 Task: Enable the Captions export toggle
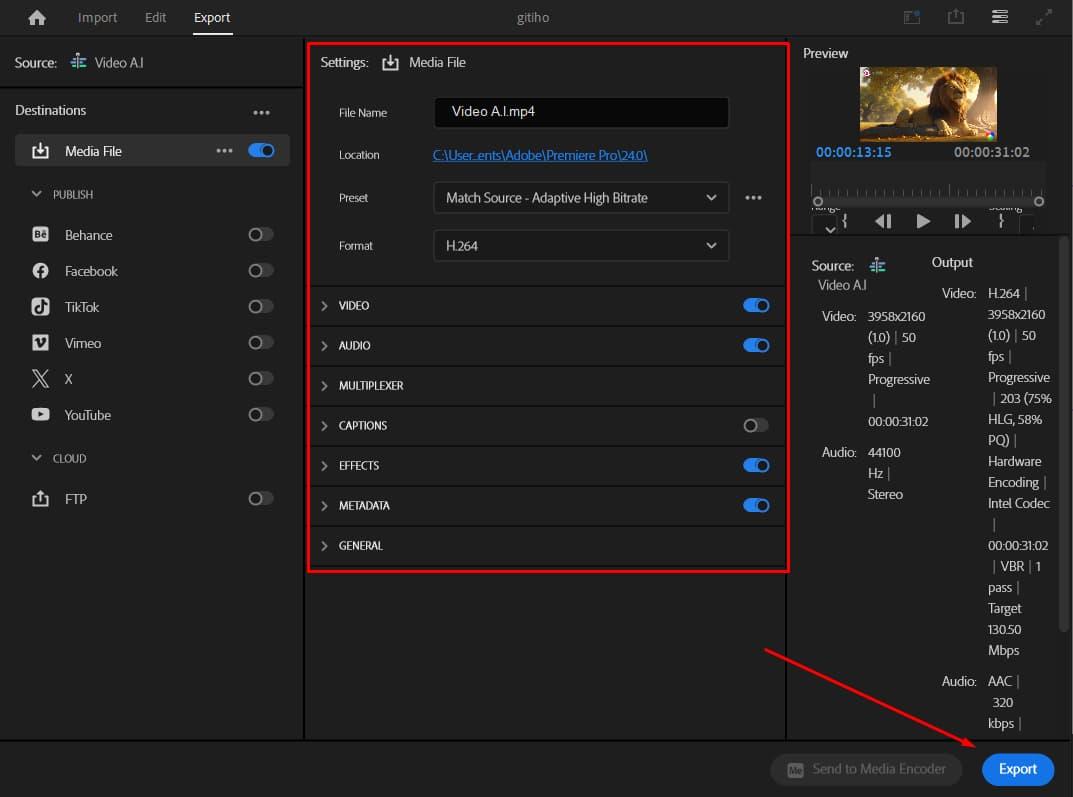click(x=755, y=425)
